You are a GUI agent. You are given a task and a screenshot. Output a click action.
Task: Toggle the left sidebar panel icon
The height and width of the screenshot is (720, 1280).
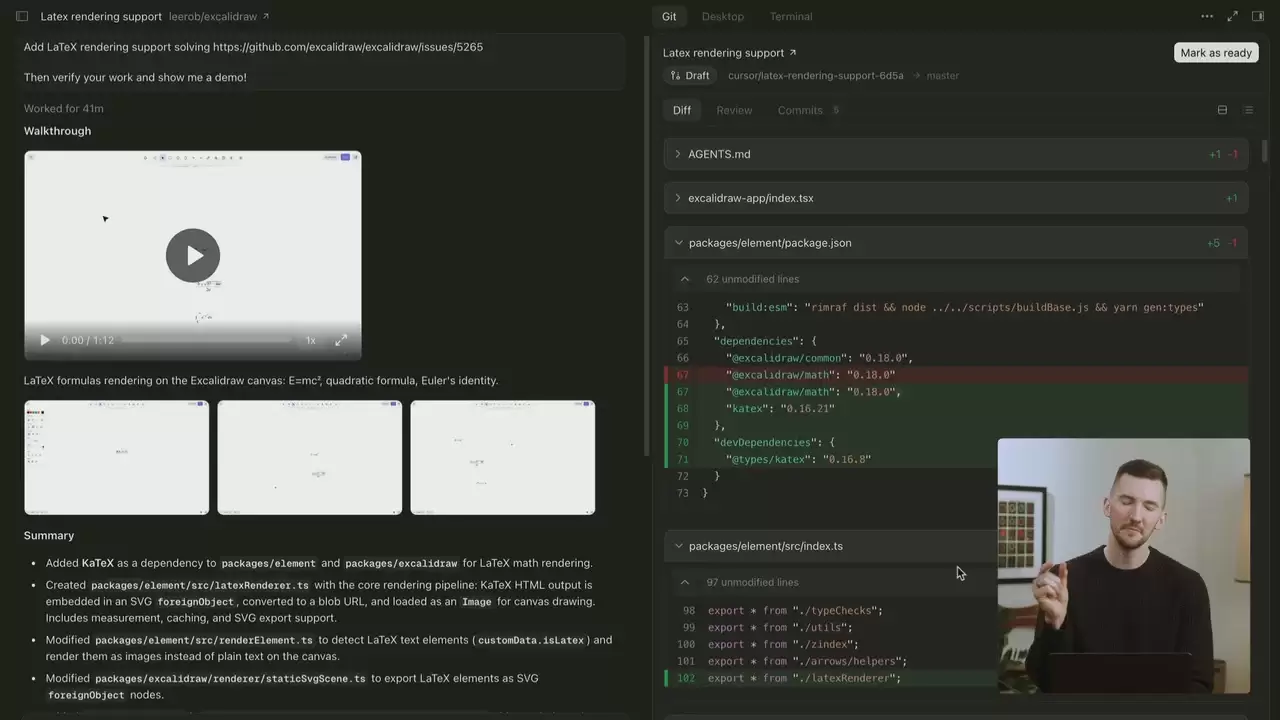point(22,16)
